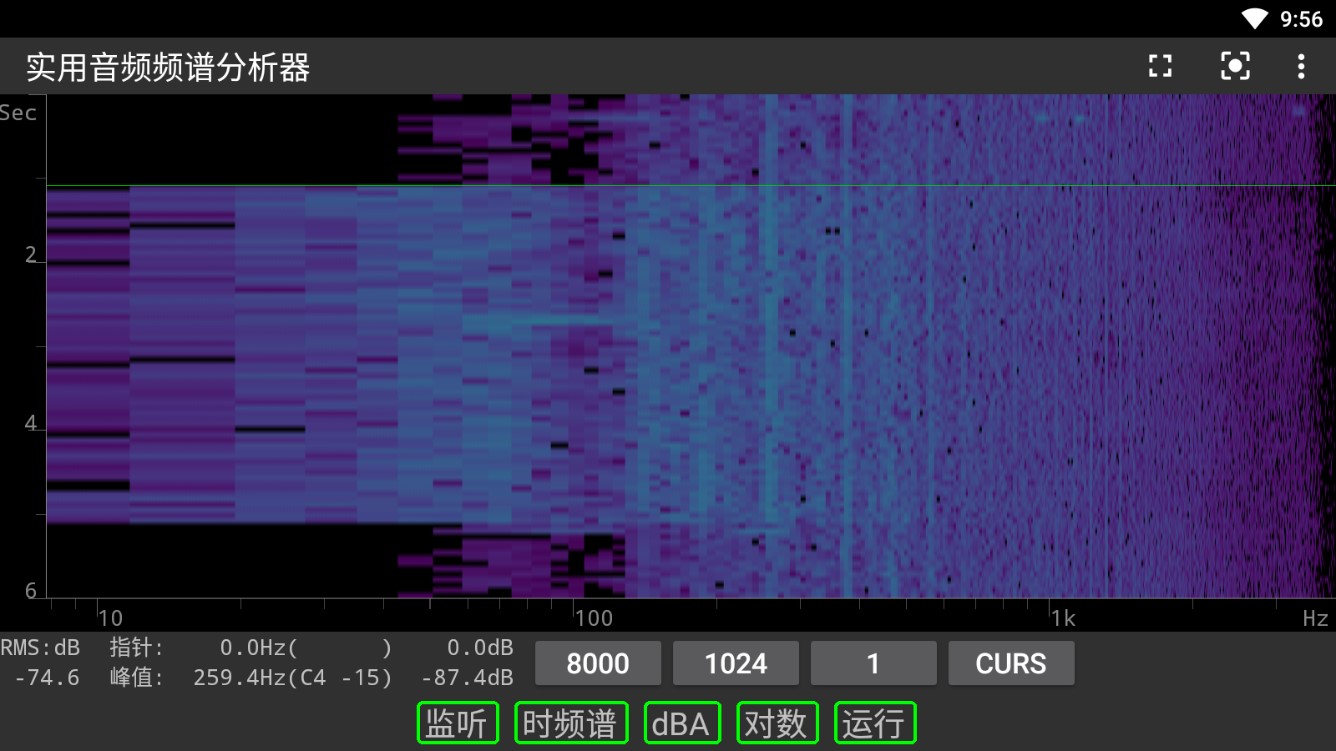This screenshot has width=1336, height=751.
Task: Toggle the 时频谱 spectrogram mode button
Action: tap(571, 723)
